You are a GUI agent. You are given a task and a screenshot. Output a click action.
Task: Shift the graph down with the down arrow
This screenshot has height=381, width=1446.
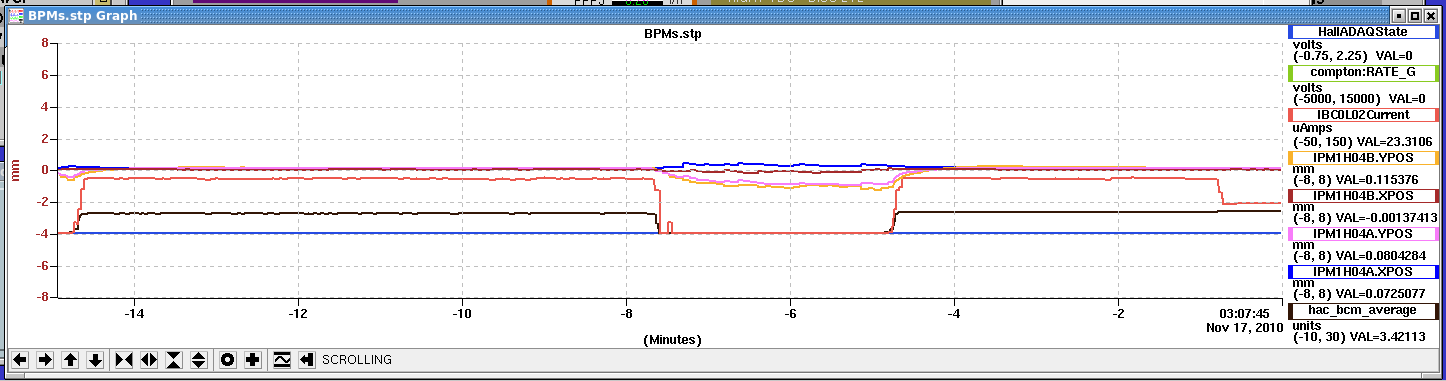pos(95,360)
